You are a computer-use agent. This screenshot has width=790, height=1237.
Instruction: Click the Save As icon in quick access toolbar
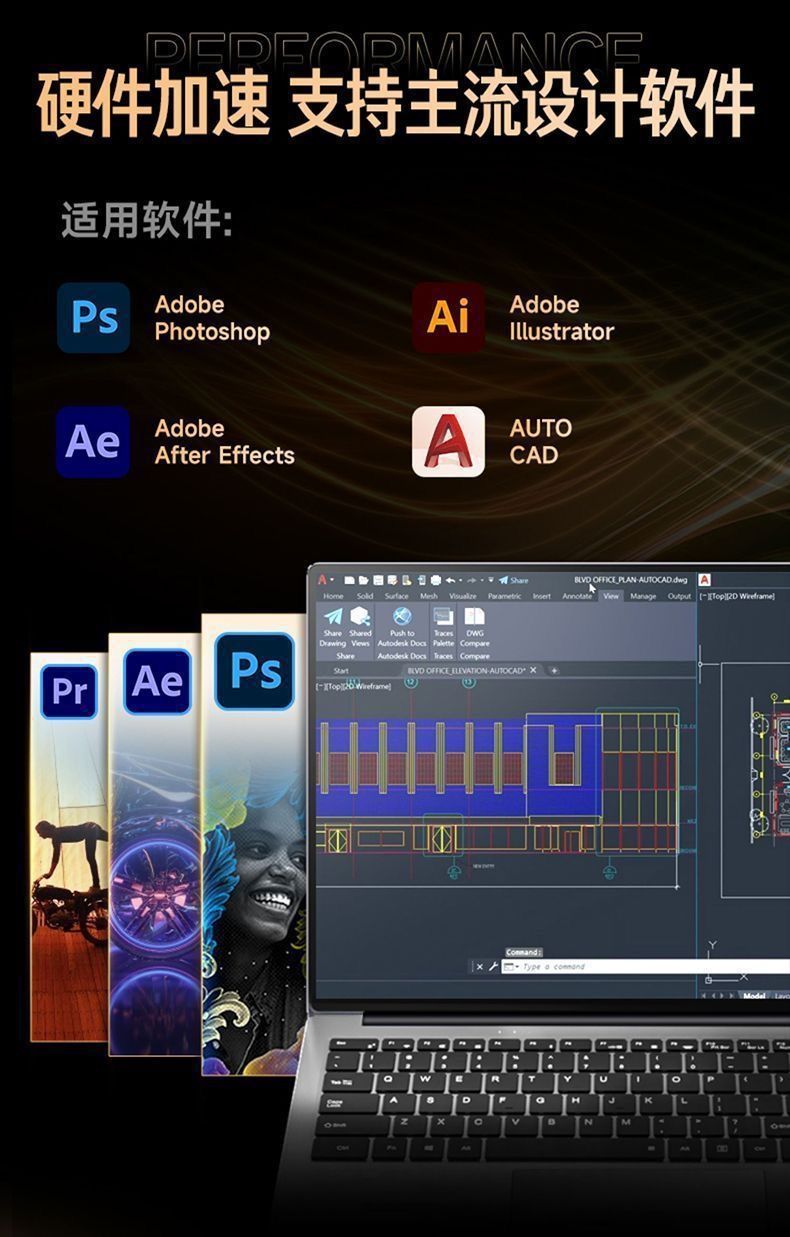coord(392,580)
